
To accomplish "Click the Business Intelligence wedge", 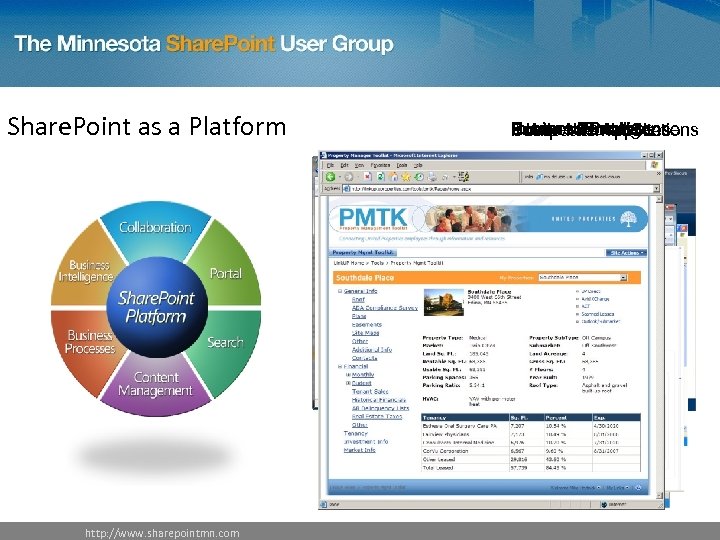I will coord(86,271).
